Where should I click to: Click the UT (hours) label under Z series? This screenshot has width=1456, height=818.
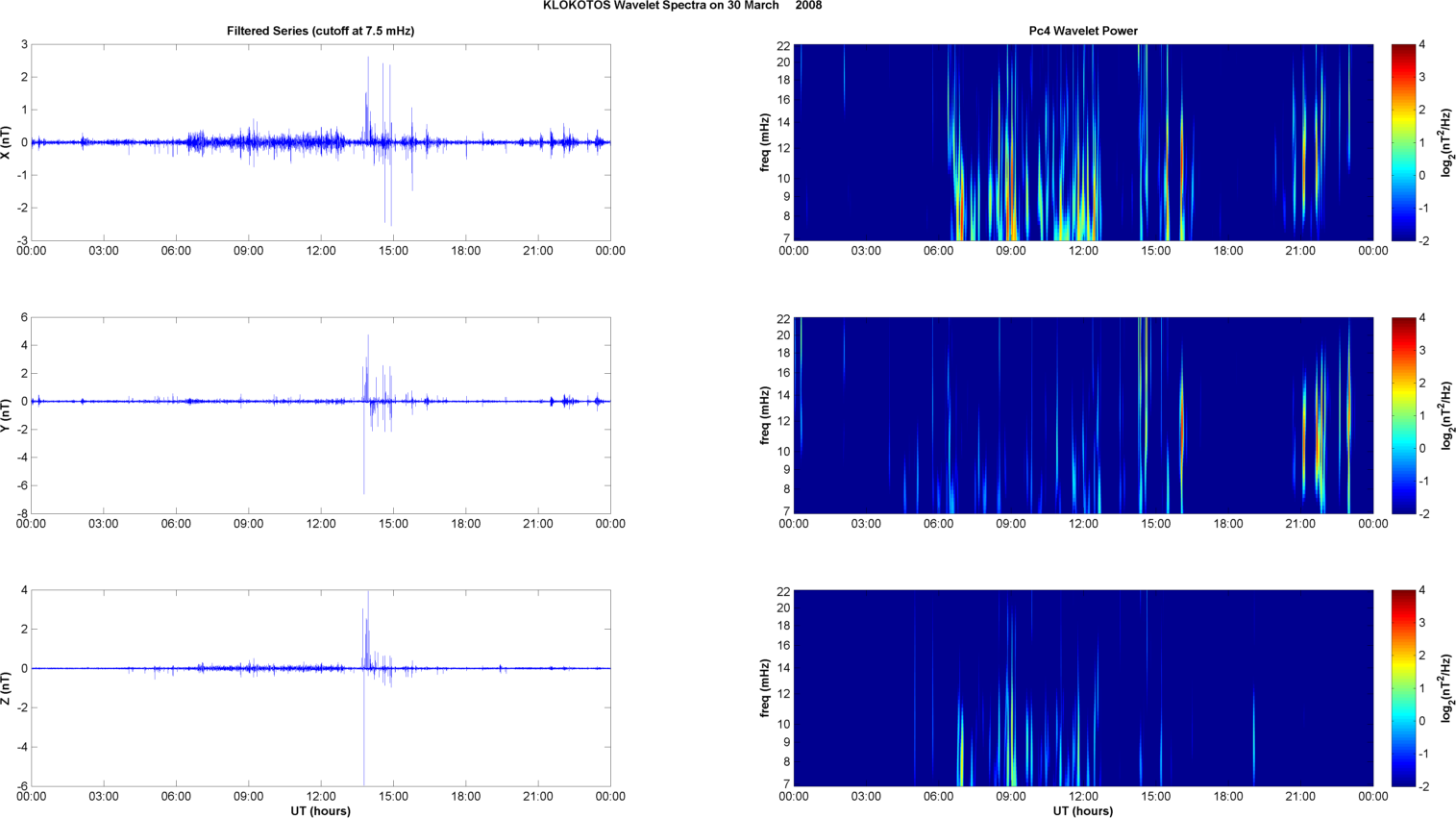(320, 810)
